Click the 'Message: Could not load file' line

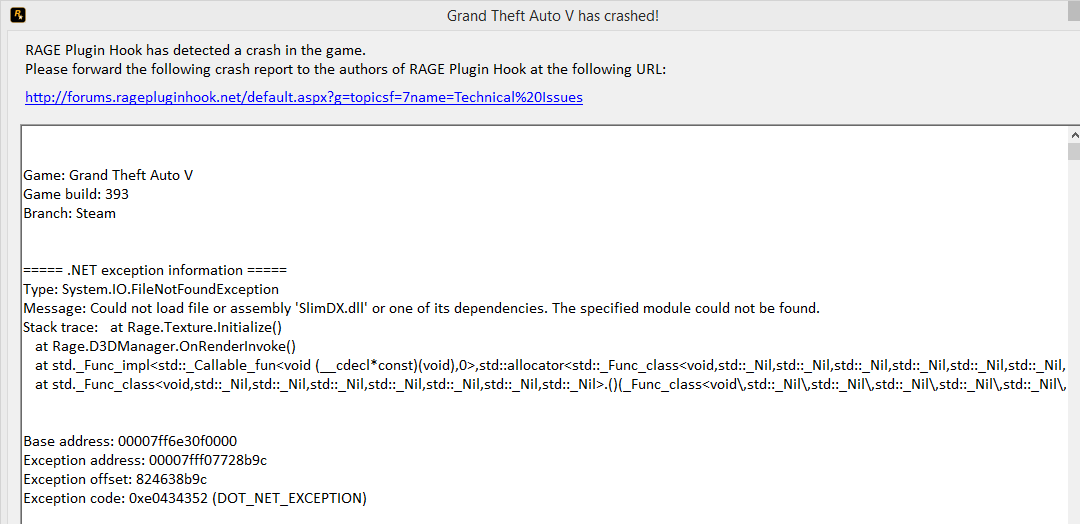click(x=421, y=308)
